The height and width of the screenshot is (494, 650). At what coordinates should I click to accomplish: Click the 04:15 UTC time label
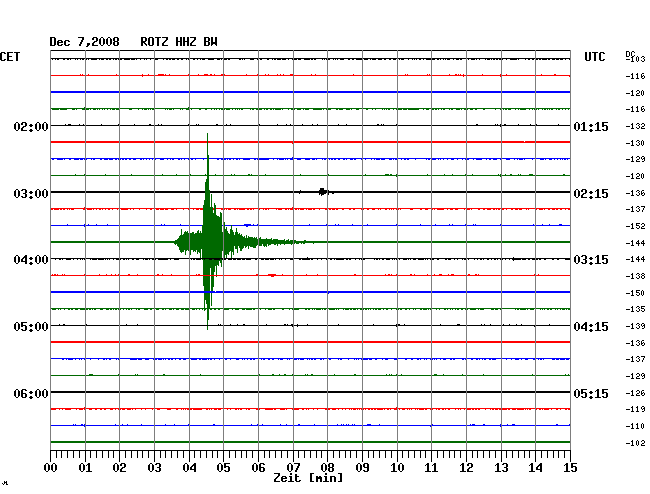pos(591,327)
